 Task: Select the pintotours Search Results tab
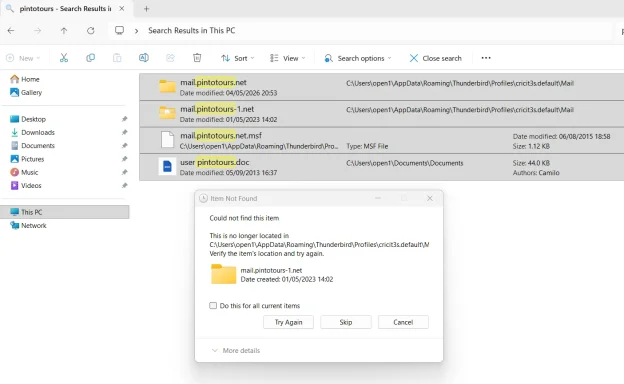(x=66, y=8)
